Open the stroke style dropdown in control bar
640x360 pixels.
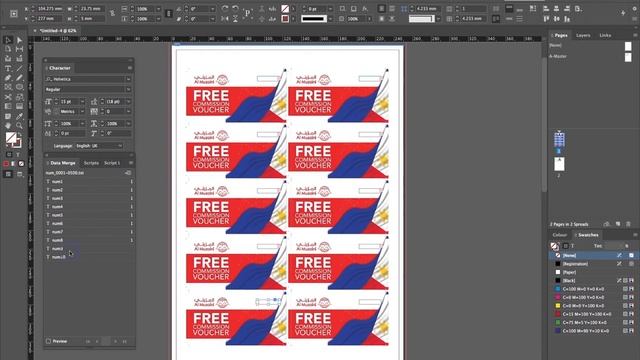pos(330,19)
